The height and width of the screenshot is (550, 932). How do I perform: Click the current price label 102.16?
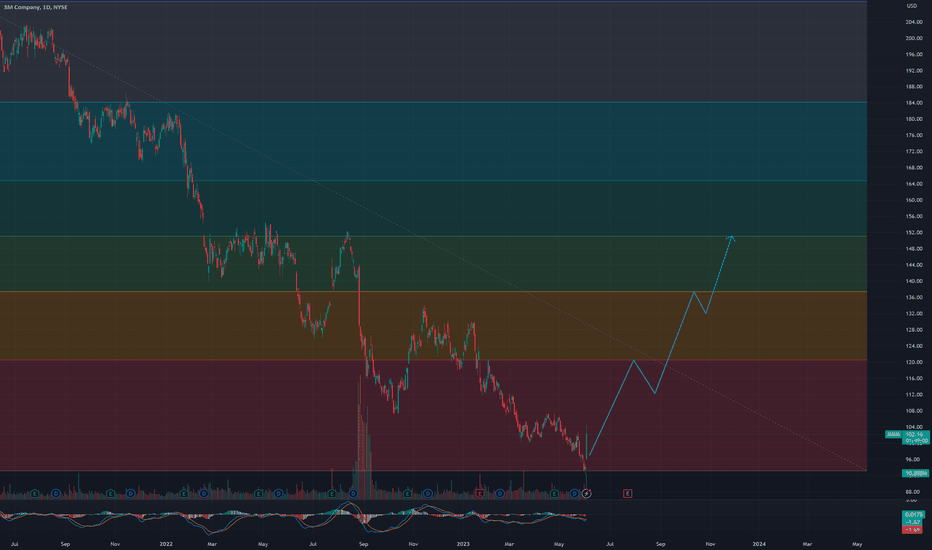click(915, 435)
